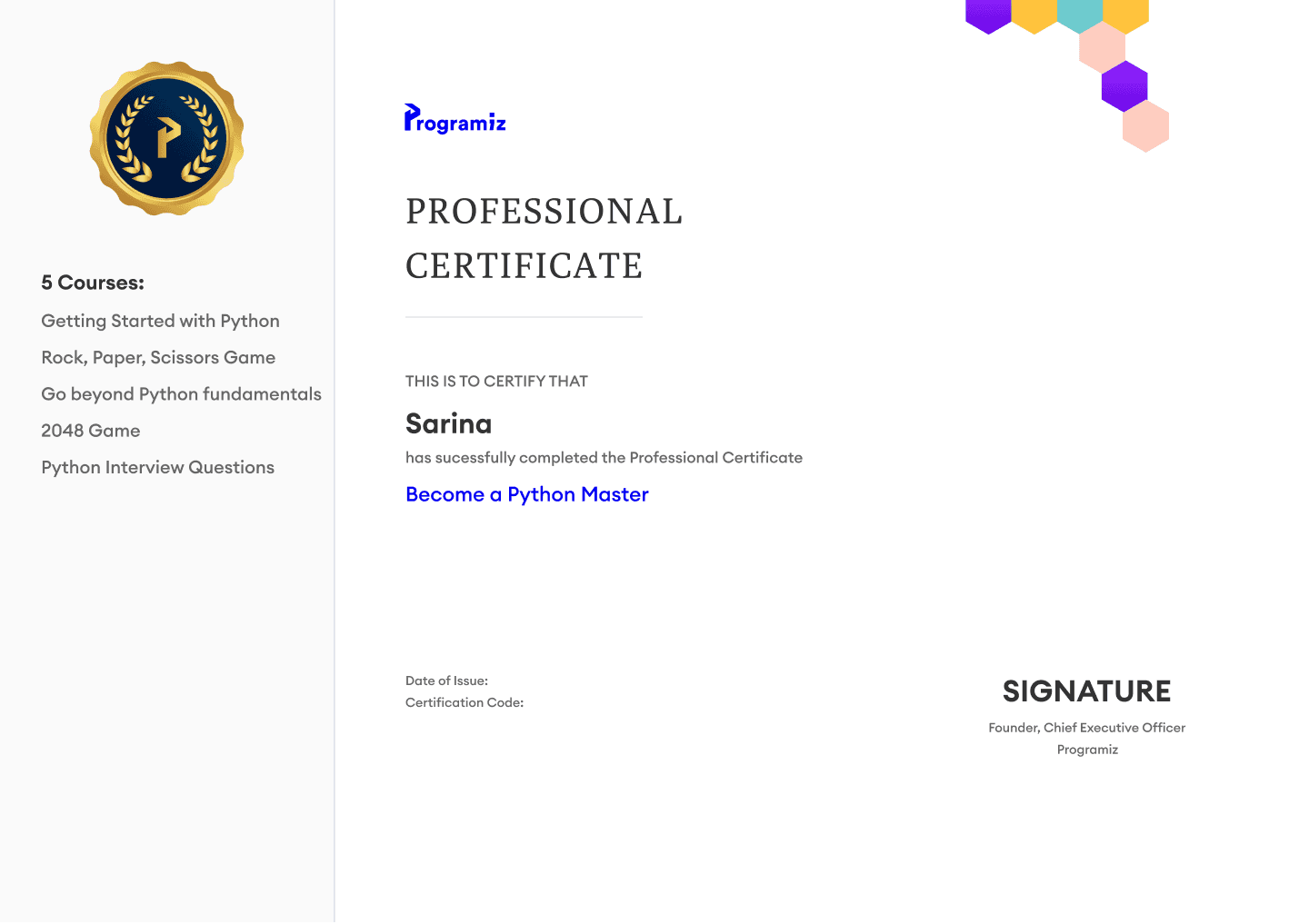1309x924 pixels.
Task: Open the Become a Python Master link
Action: click(527, 494)
